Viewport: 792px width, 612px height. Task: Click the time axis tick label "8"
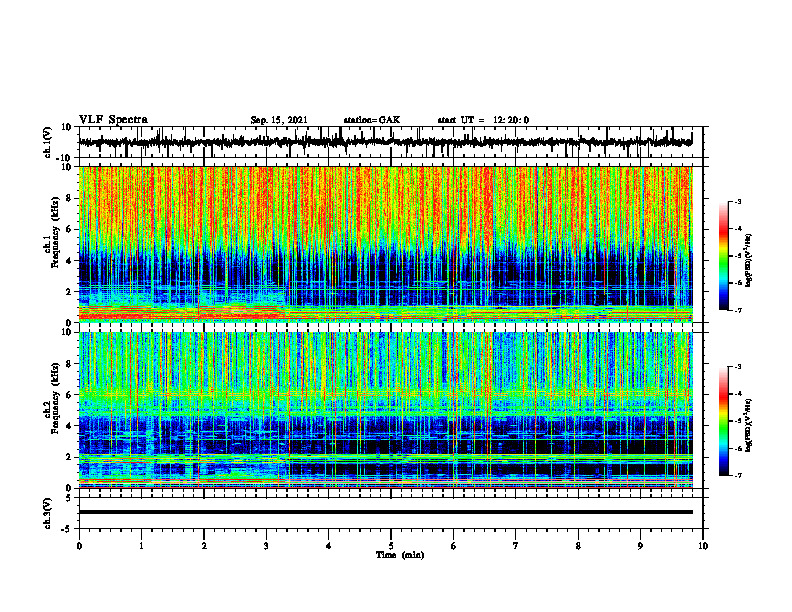pyautogui.click(x=578, y=546)
